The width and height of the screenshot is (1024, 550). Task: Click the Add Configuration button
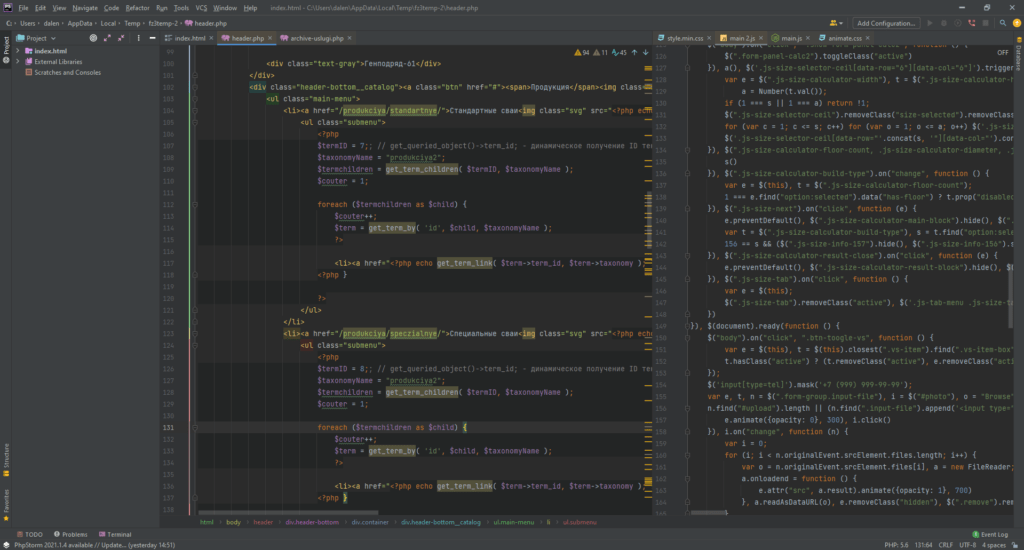pos(886,22)
